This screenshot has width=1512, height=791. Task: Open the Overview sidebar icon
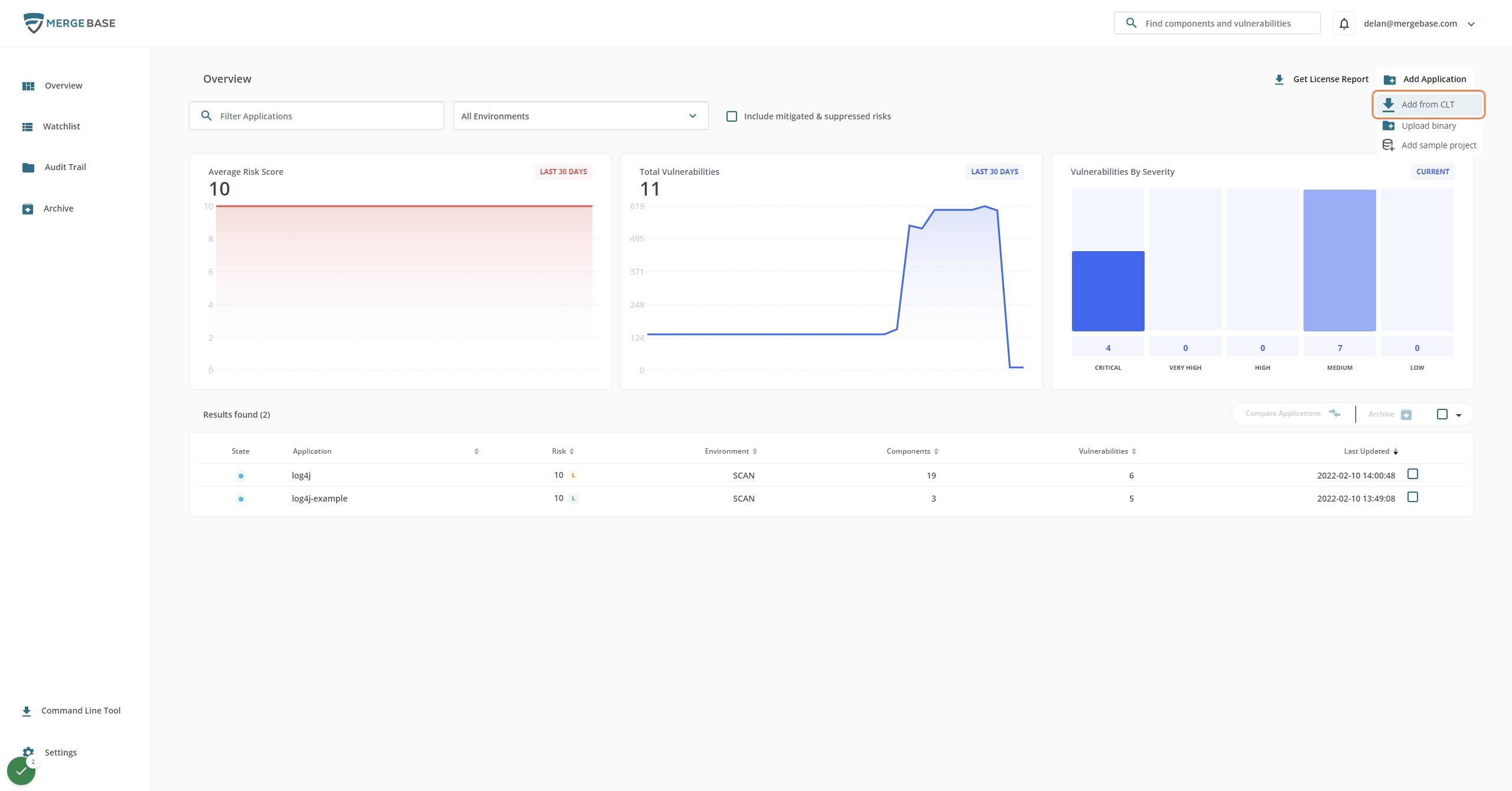click(28, 86)
